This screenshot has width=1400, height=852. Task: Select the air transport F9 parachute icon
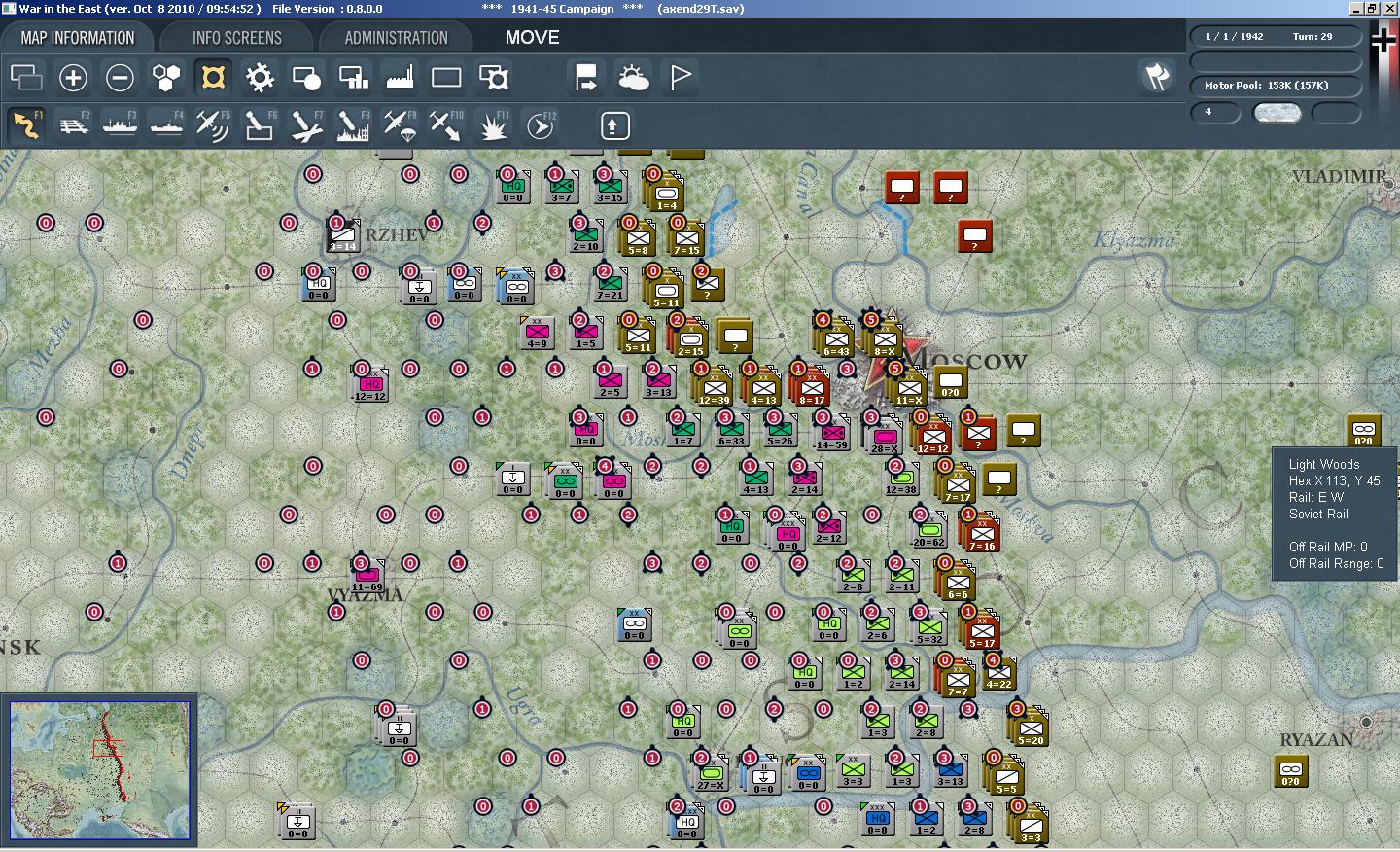399,125
